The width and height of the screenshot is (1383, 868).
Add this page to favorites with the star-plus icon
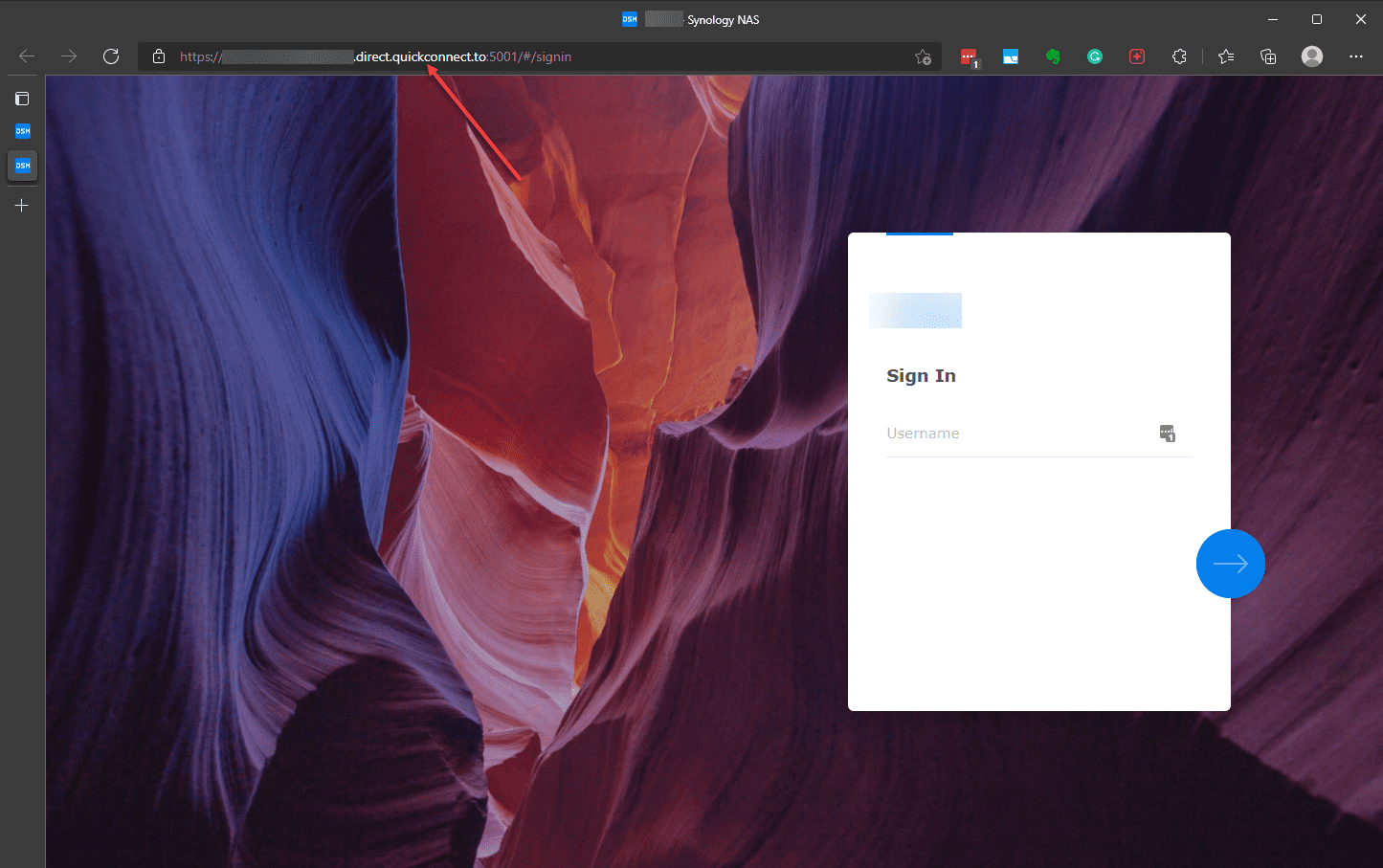[923, 56]
